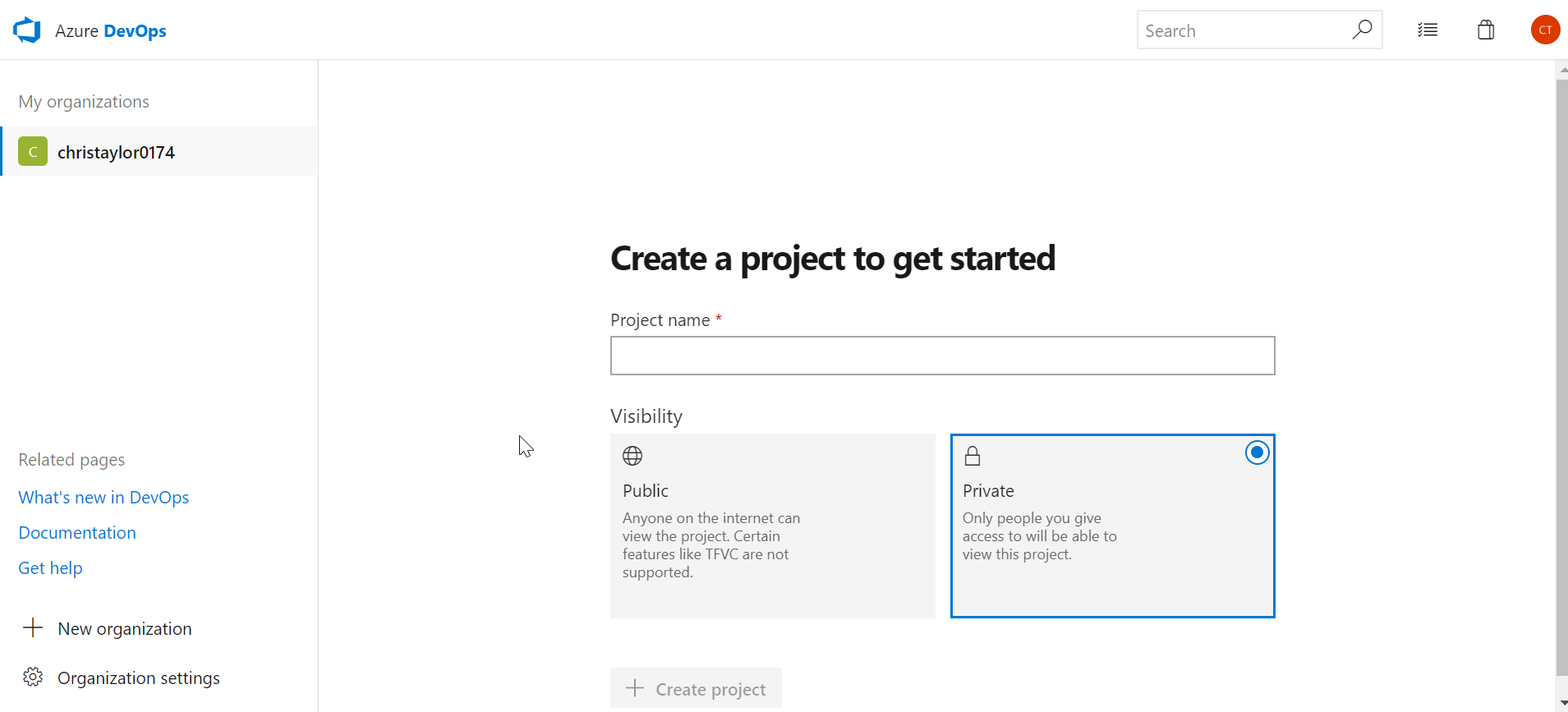Open What's new in DevOps link

(x=103, y=498)
